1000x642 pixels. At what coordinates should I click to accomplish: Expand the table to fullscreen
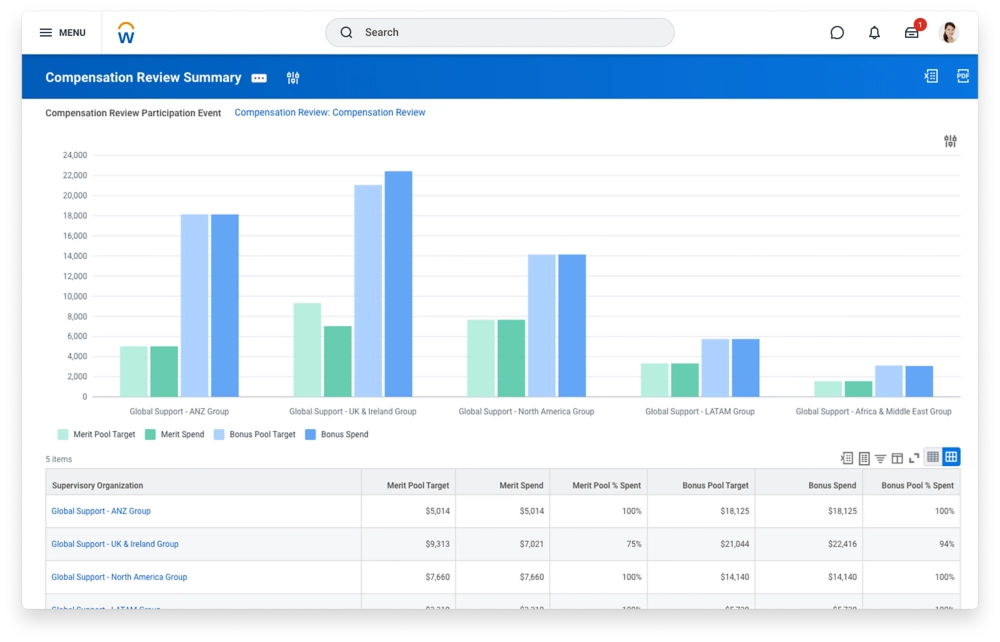[914, 458]
